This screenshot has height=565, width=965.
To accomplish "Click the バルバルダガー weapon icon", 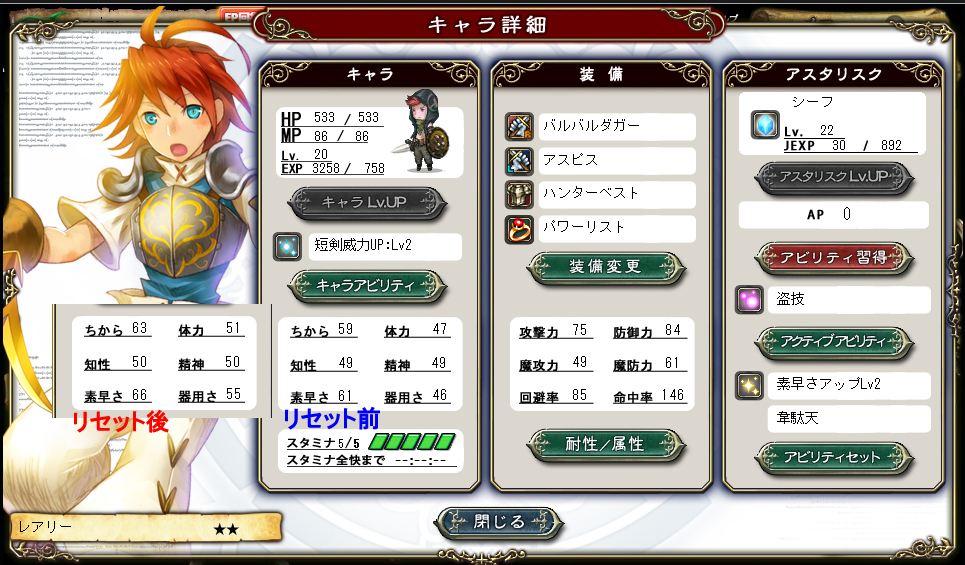I will coord(519,127).
